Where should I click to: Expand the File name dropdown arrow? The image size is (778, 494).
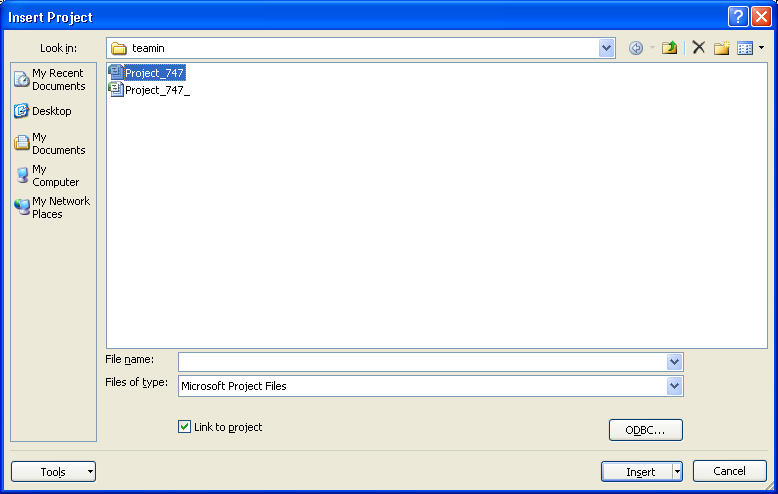pyautogui.click(x=674, y=362)
